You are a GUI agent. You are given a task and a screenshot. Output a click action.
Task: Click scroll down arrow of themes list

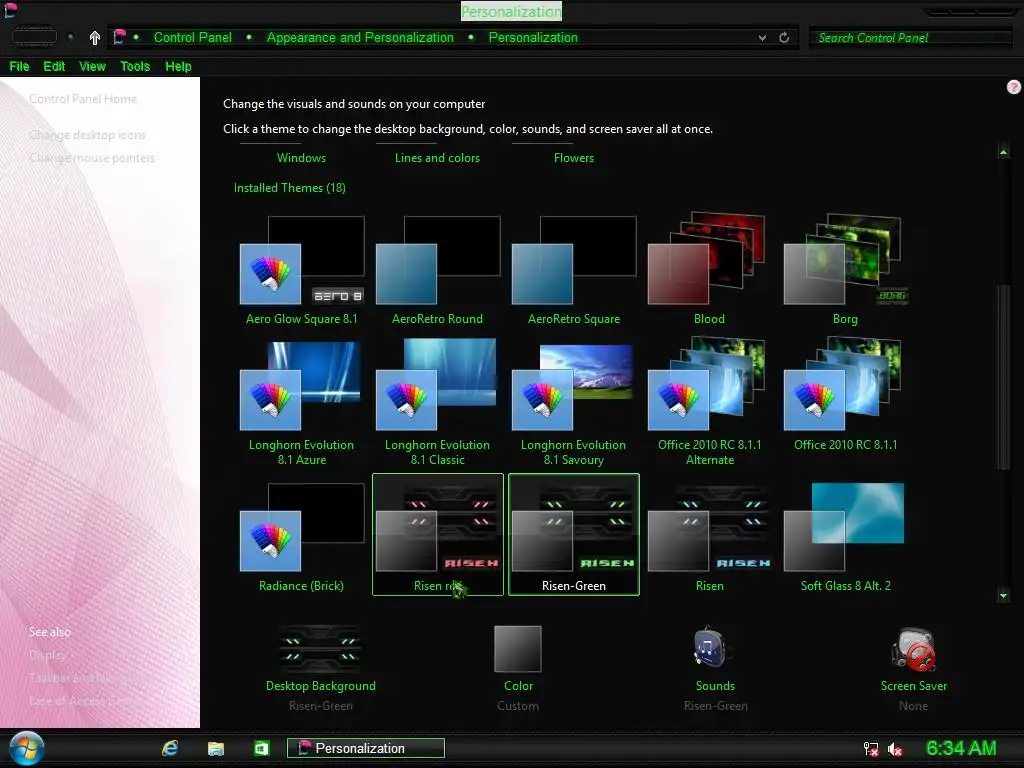coord(1004,595)
